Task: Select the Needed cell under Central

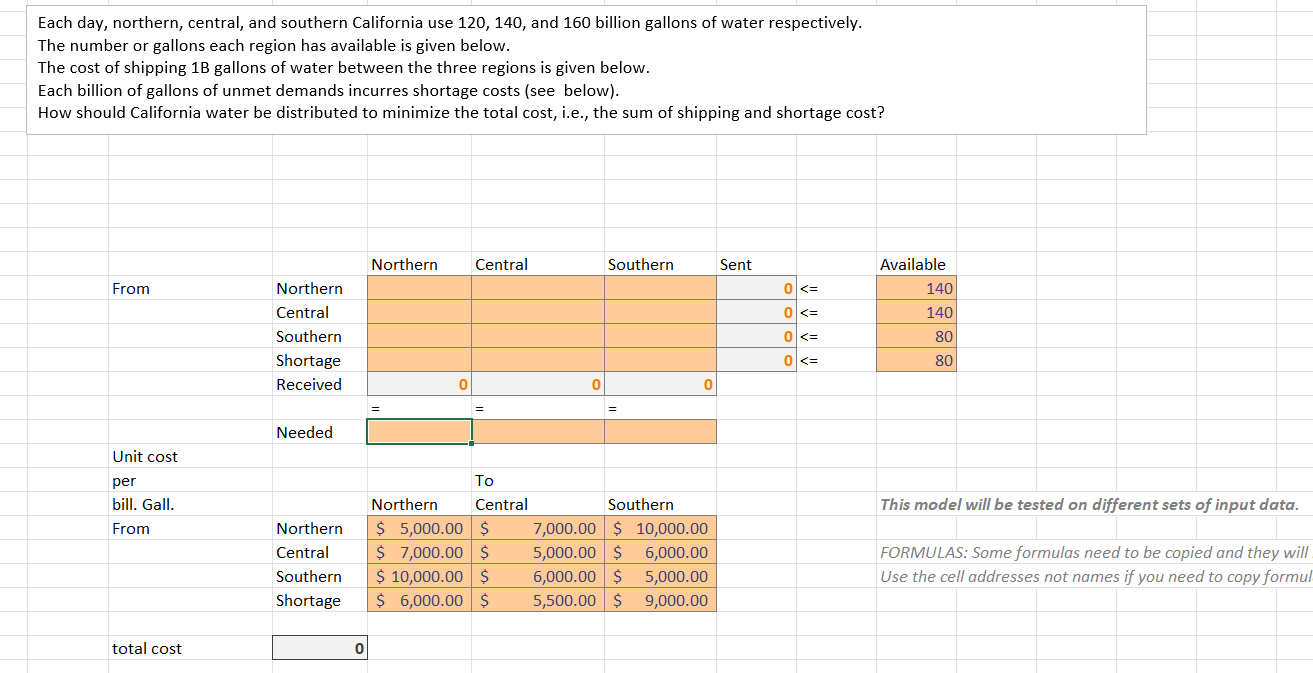Action: click(537, 431)
